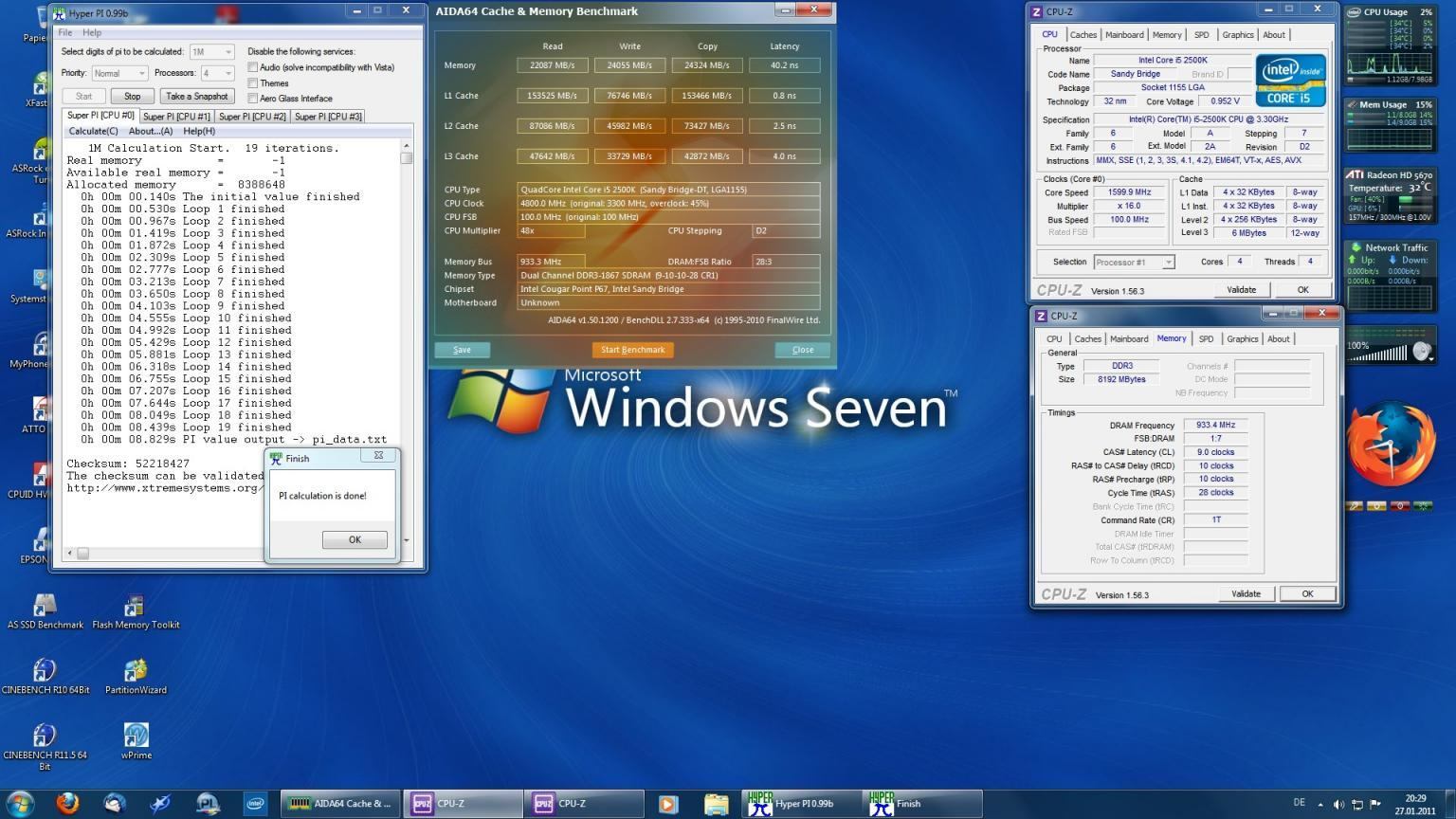Open the File menu in Hyper PI

[65, 32]
